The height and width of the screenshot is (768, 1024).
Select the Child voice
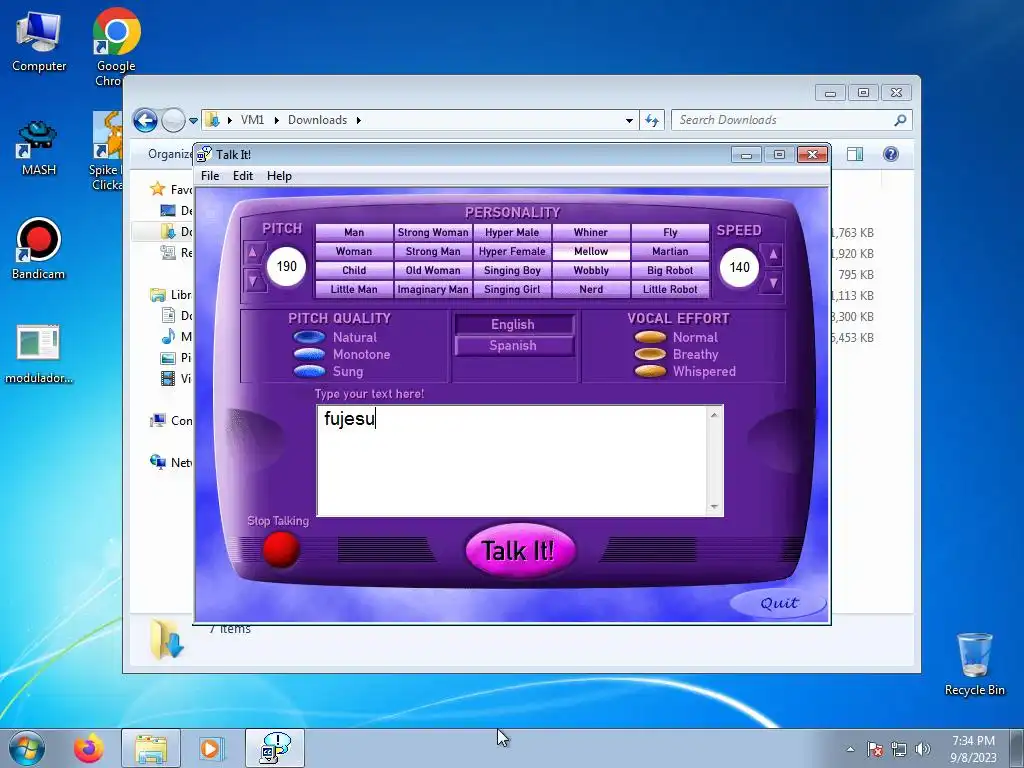354,270
